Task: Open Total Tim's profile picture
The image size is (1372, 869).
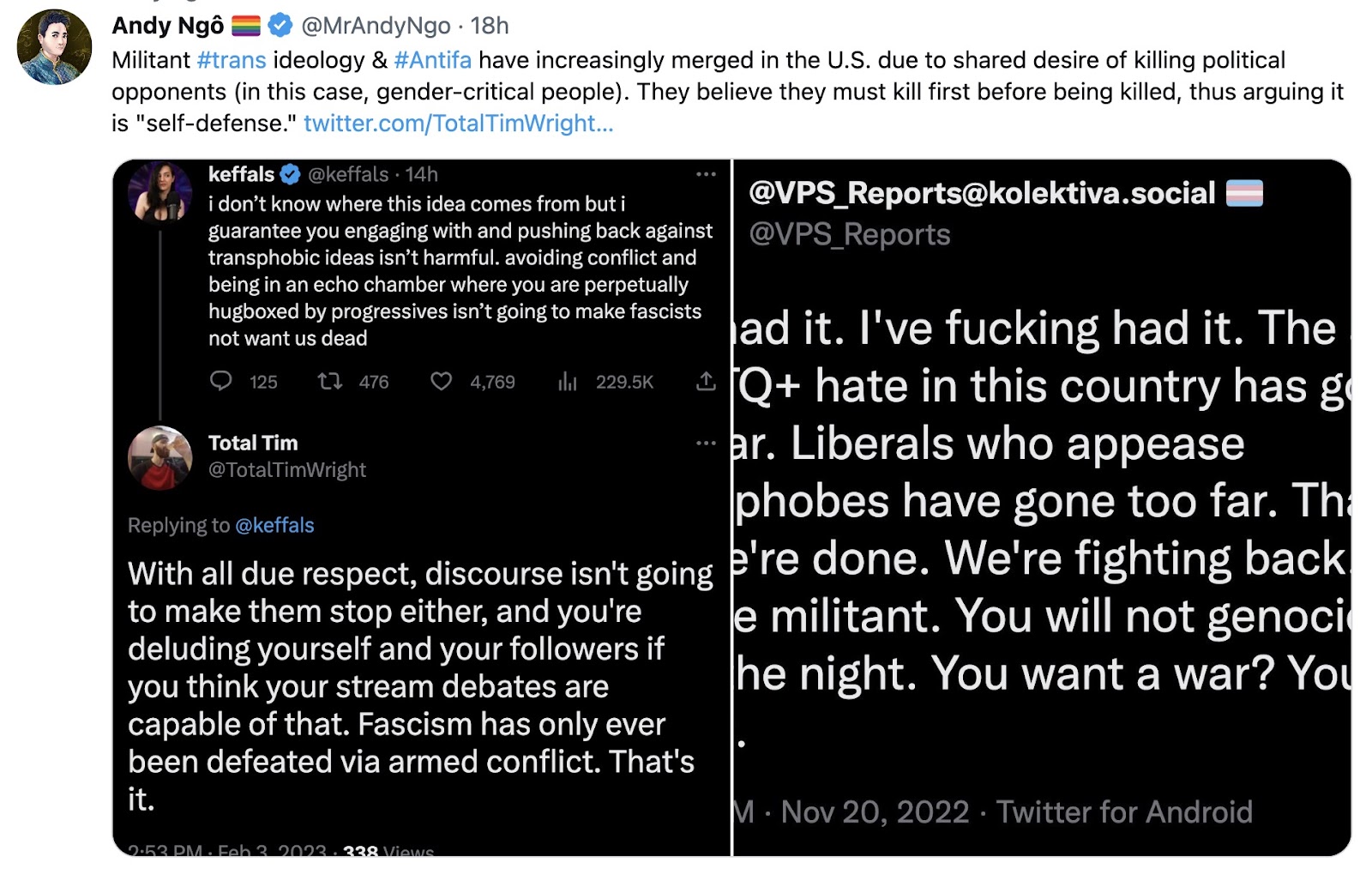Action: point(160,457)
